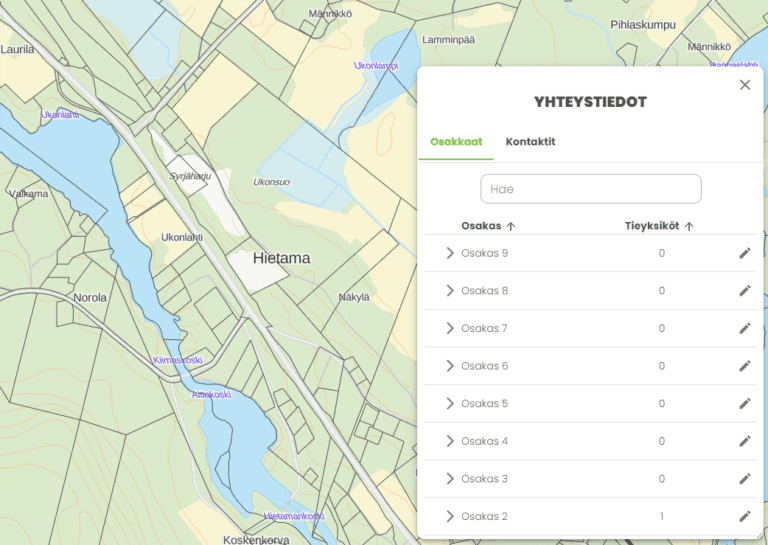Edit Osakas 2 using pencil icon
Viewport: 768px width, 545px height.
point(744,516)
